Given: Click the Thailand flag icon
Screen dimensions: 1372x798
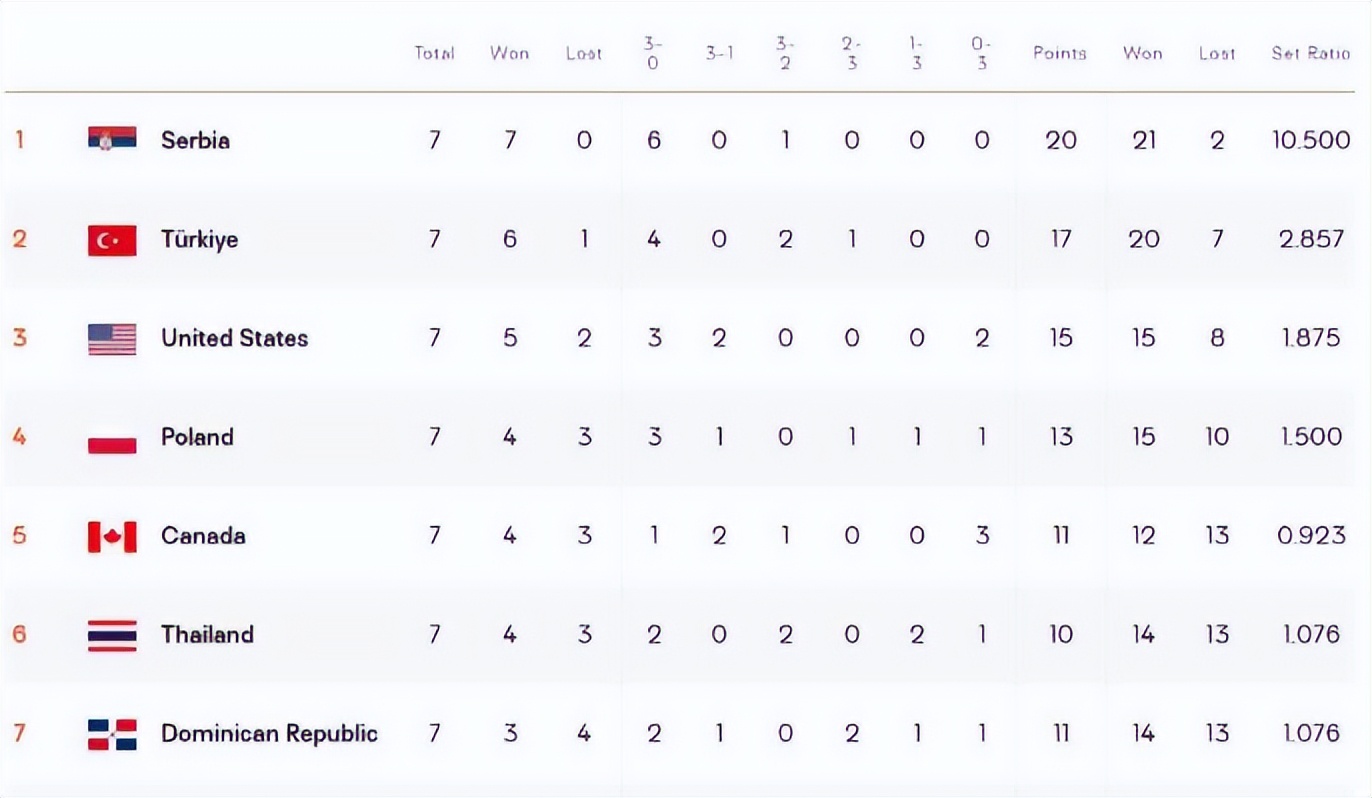Looking at the screenshot, I should 112,635.
